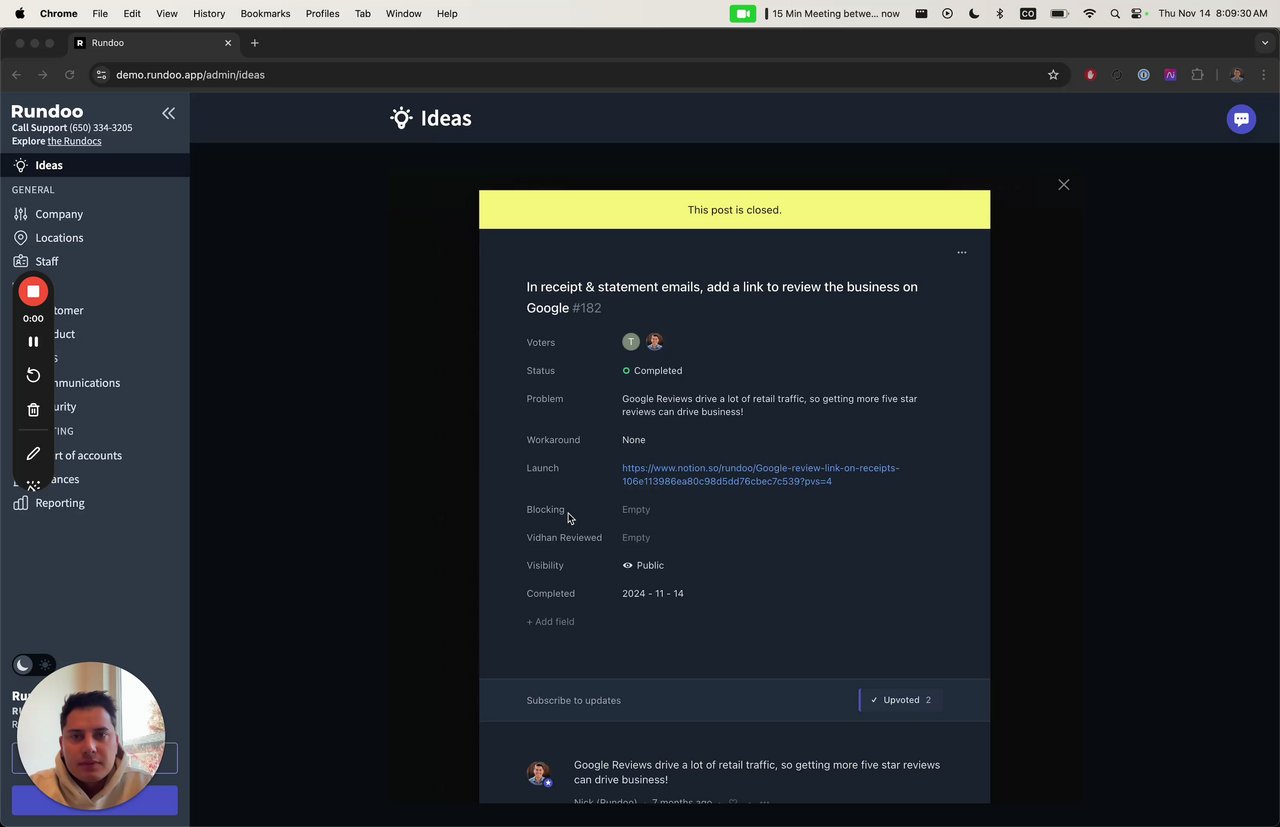Open the Bookmarks menu
The width and height of the screenshot is (1280, 827).
click(265, 14)
